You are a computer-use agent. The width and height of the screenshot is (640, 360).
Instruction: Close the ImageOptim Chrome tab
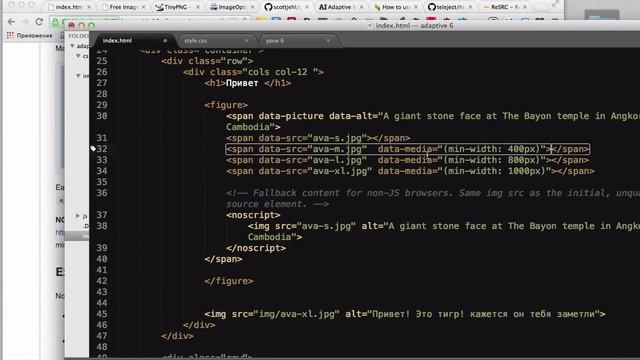pos(253,7)
